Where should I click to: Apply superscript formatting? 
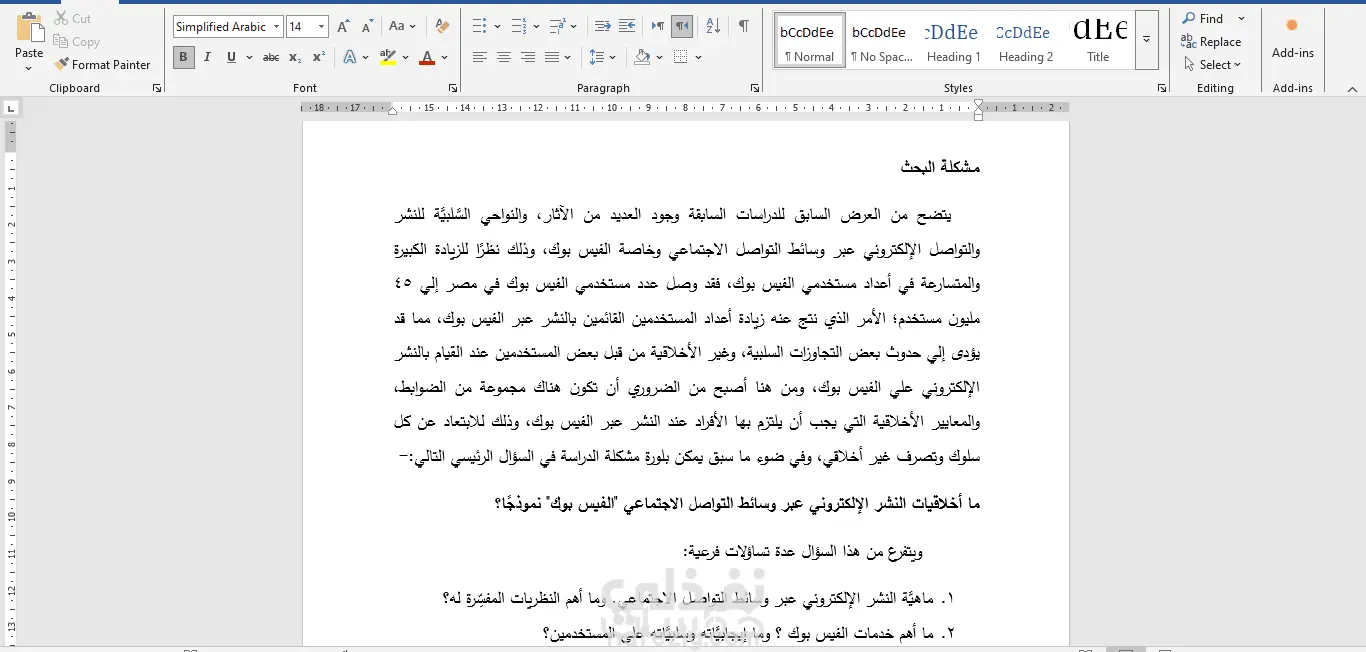point(319,57)
